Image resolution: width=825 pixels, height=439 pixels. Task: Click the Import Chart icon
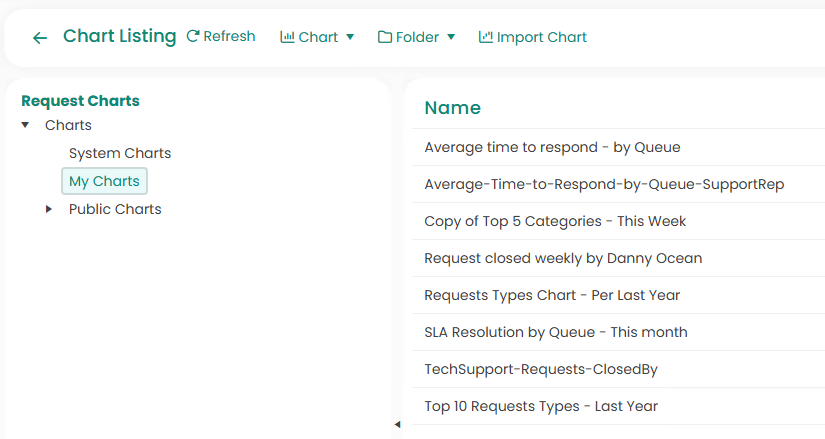(x=486, y=37)
